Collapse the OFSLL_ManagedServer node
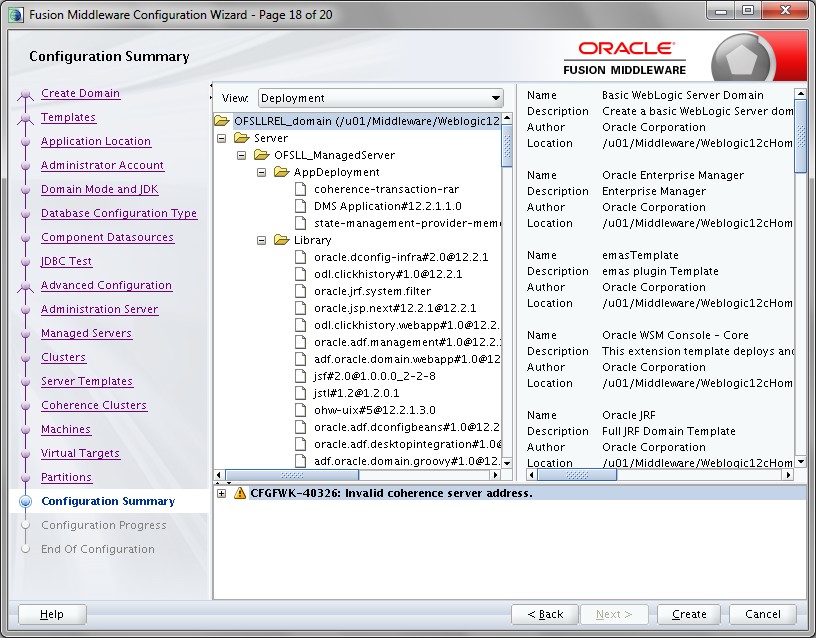This screenshot has height=638, width=816. (241, 155)
